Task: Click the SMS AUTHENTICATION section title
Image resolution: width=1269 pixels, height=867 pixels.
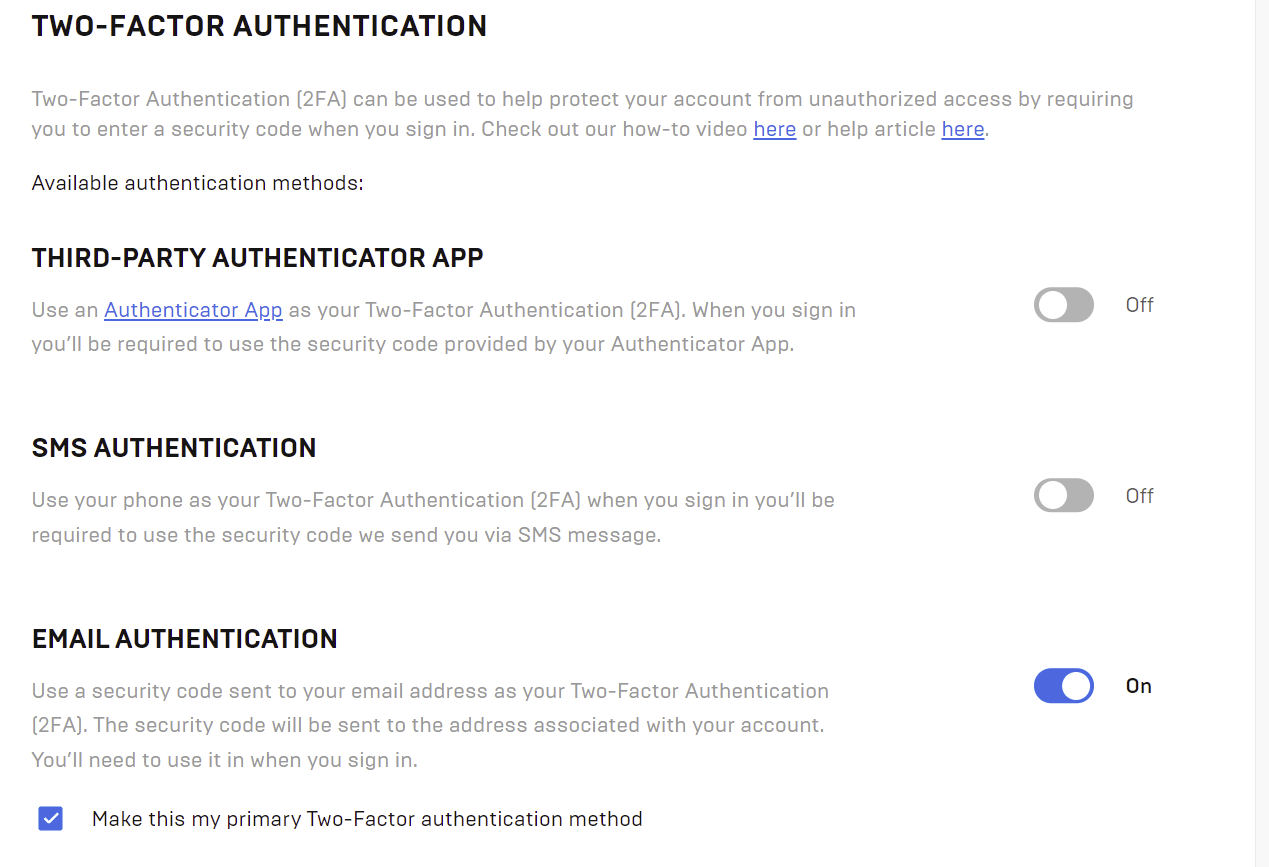Action: coord(173,448)
